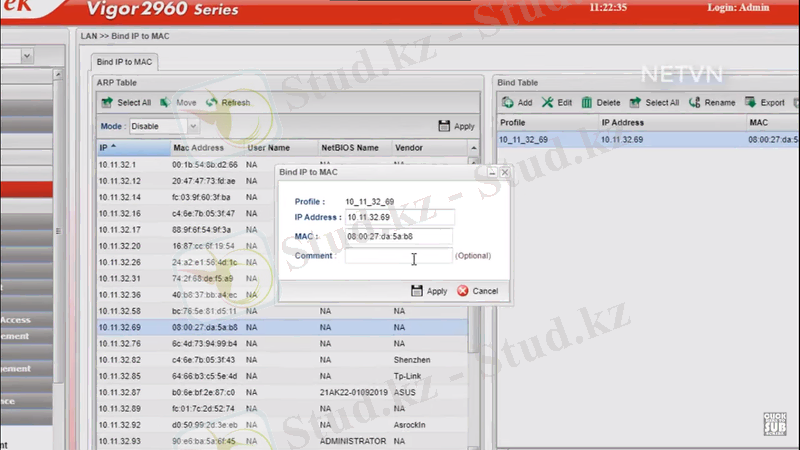Screen dimensions: 800x450
Task: Click left sidebar scrollbar up arrow
Action: tap(58, 75)
